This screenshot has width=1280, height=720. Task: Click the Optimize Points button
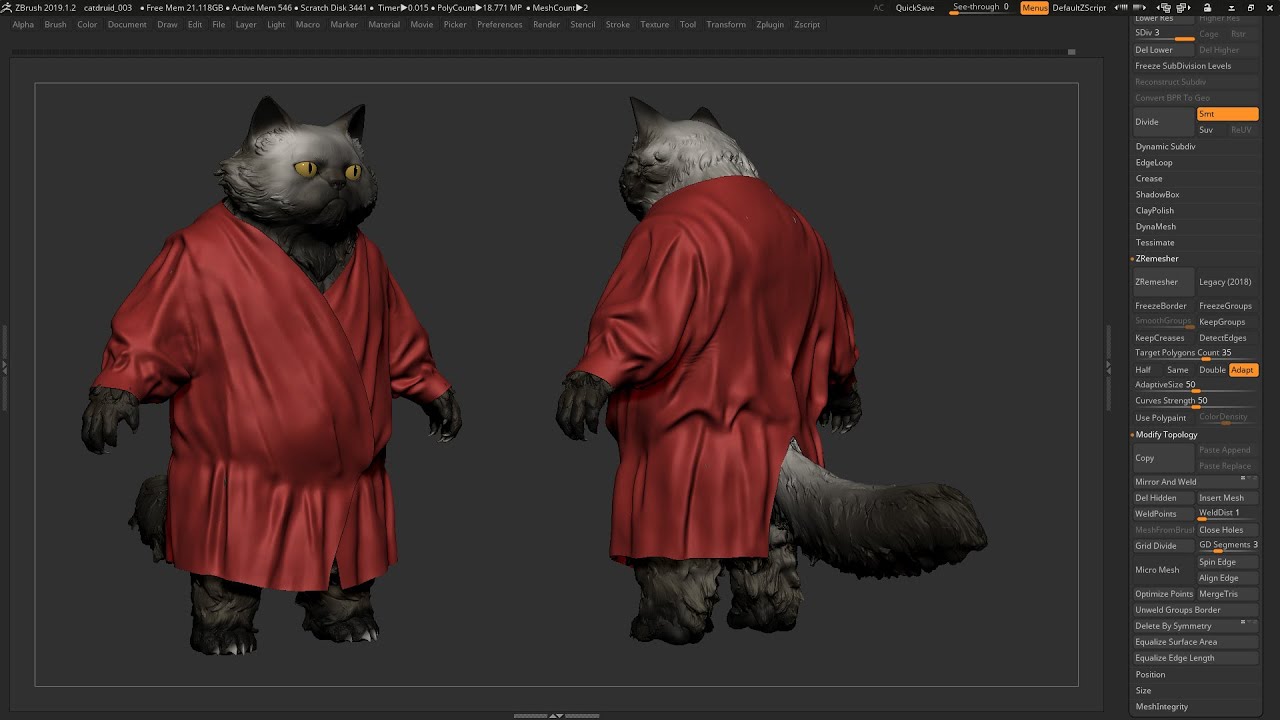pyautogui.click(x=1163, y=594)
